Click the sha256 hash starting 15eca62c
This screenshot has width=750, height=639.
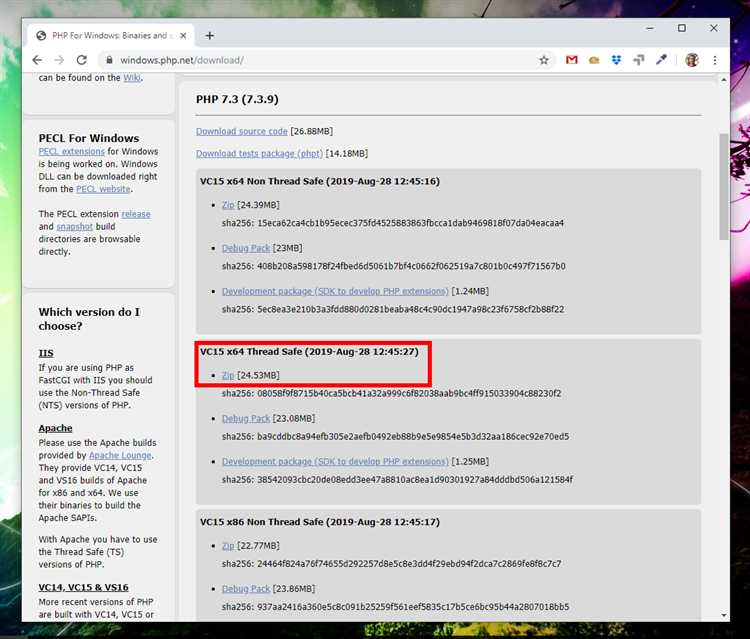(x=410, y=223)
